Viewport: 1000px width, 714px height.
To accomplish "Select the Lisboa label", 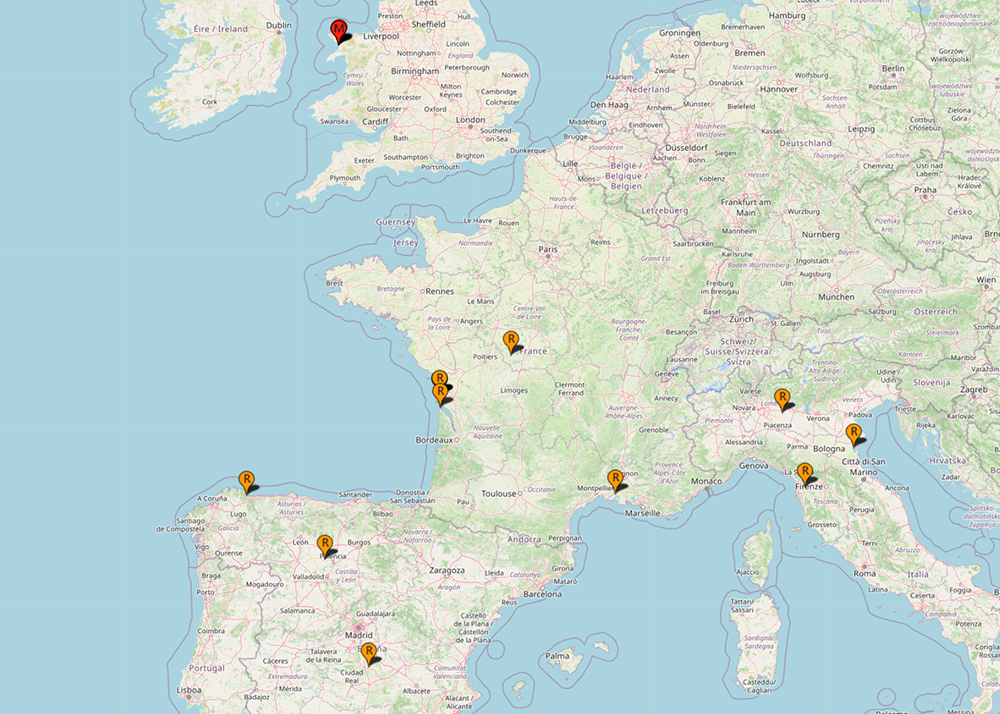I will [x=189, y=690].
